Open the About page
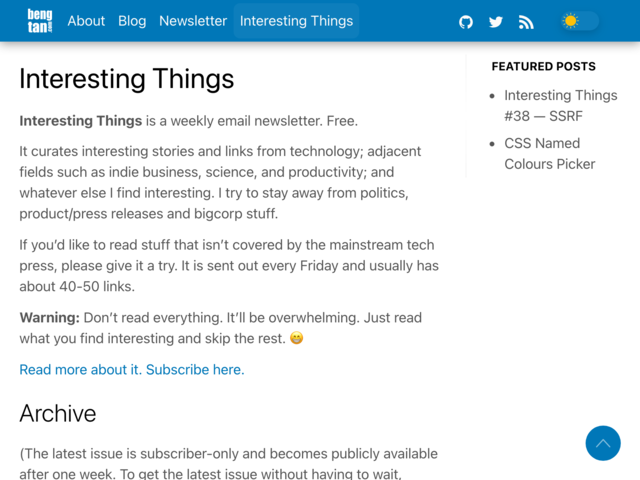The height and width of the screenshot is (480, 640). coord(86,21)
